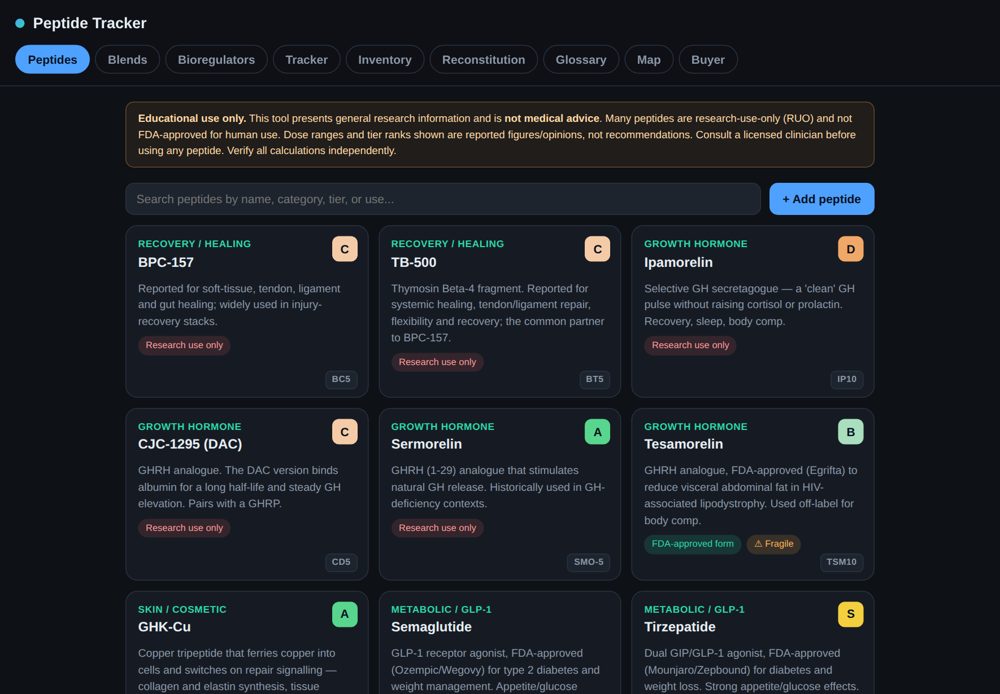Click tier B badge on Tesamorelin card
This screenshot has height=694, width=1000.
click(851, 432)
